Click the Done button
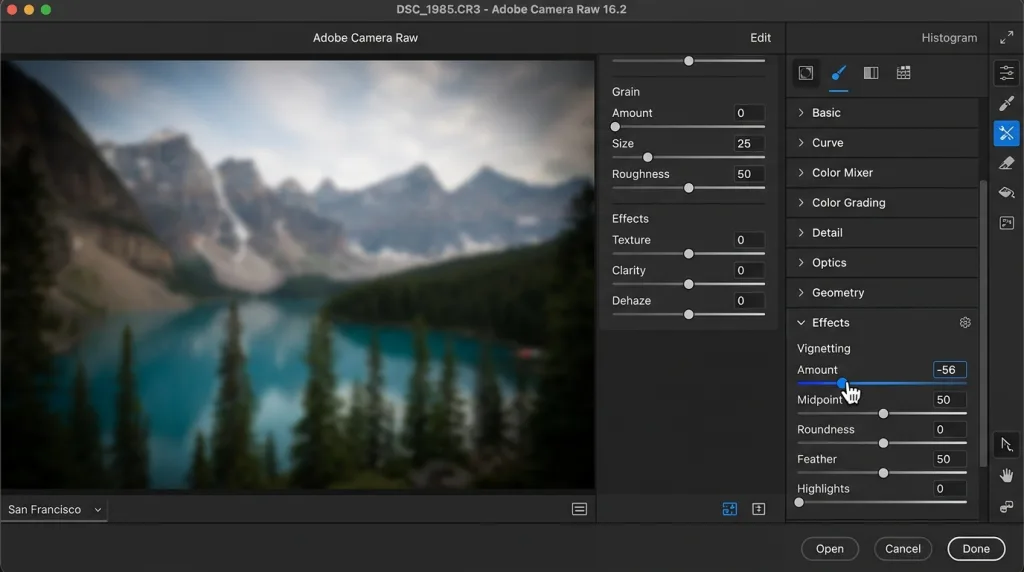The height and width of the screenshot is (572, 1024). [976, 549]
